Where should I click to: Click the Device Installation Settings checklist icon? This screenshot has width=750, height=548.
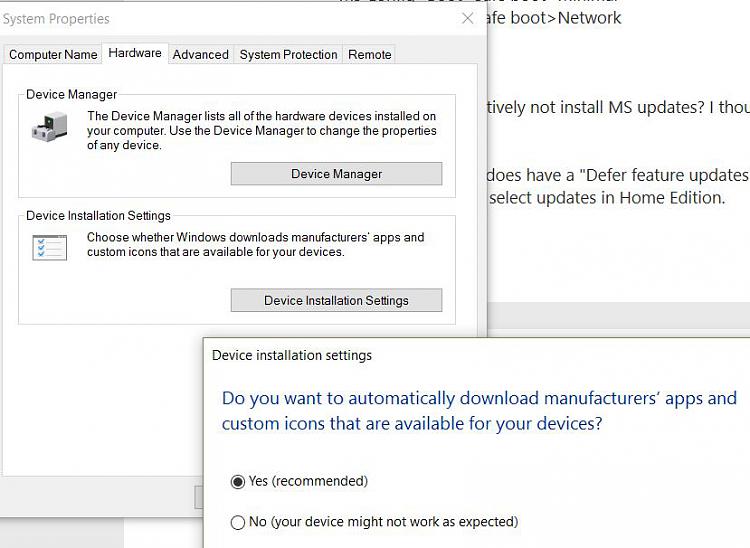[x=49, y=247]
